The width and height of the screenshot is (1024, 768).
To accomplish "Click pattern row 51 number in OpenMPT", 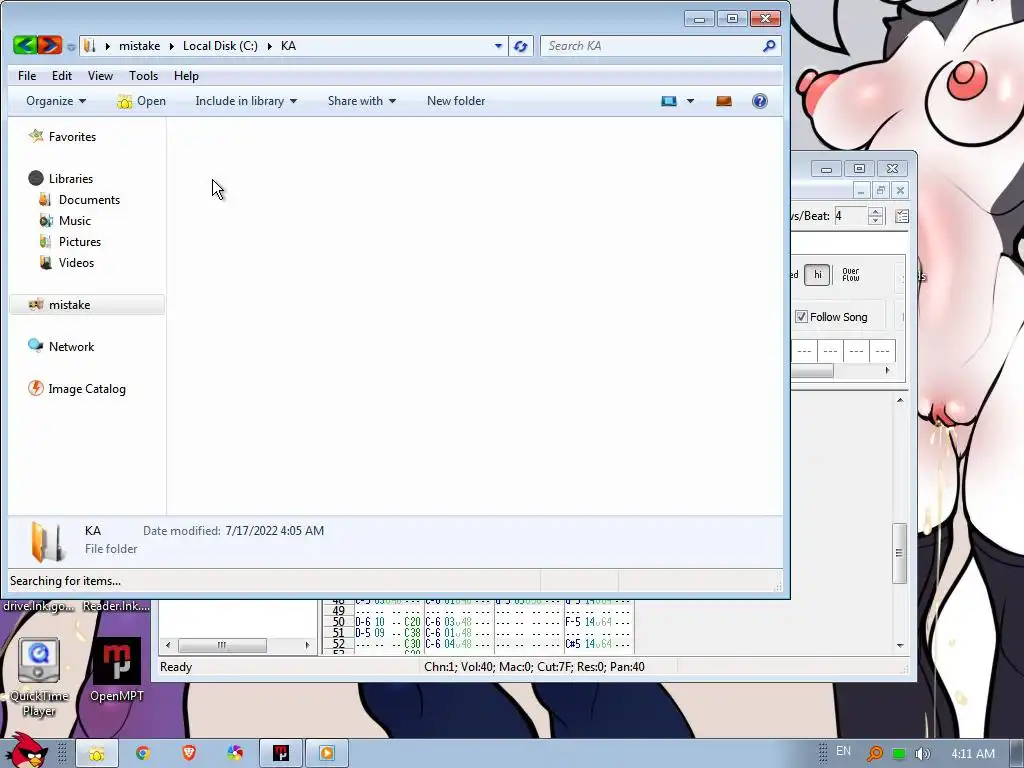I will point(338,633).
